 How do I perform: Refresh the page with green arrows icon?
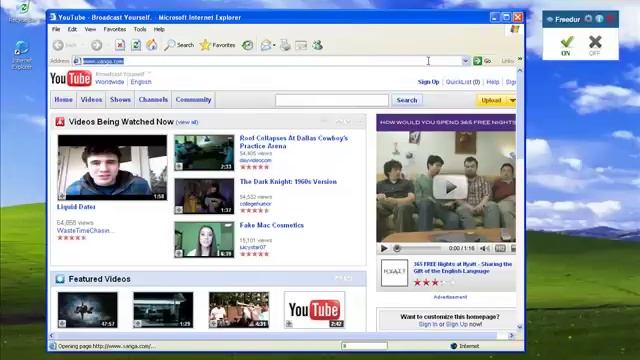pos(136,45)
